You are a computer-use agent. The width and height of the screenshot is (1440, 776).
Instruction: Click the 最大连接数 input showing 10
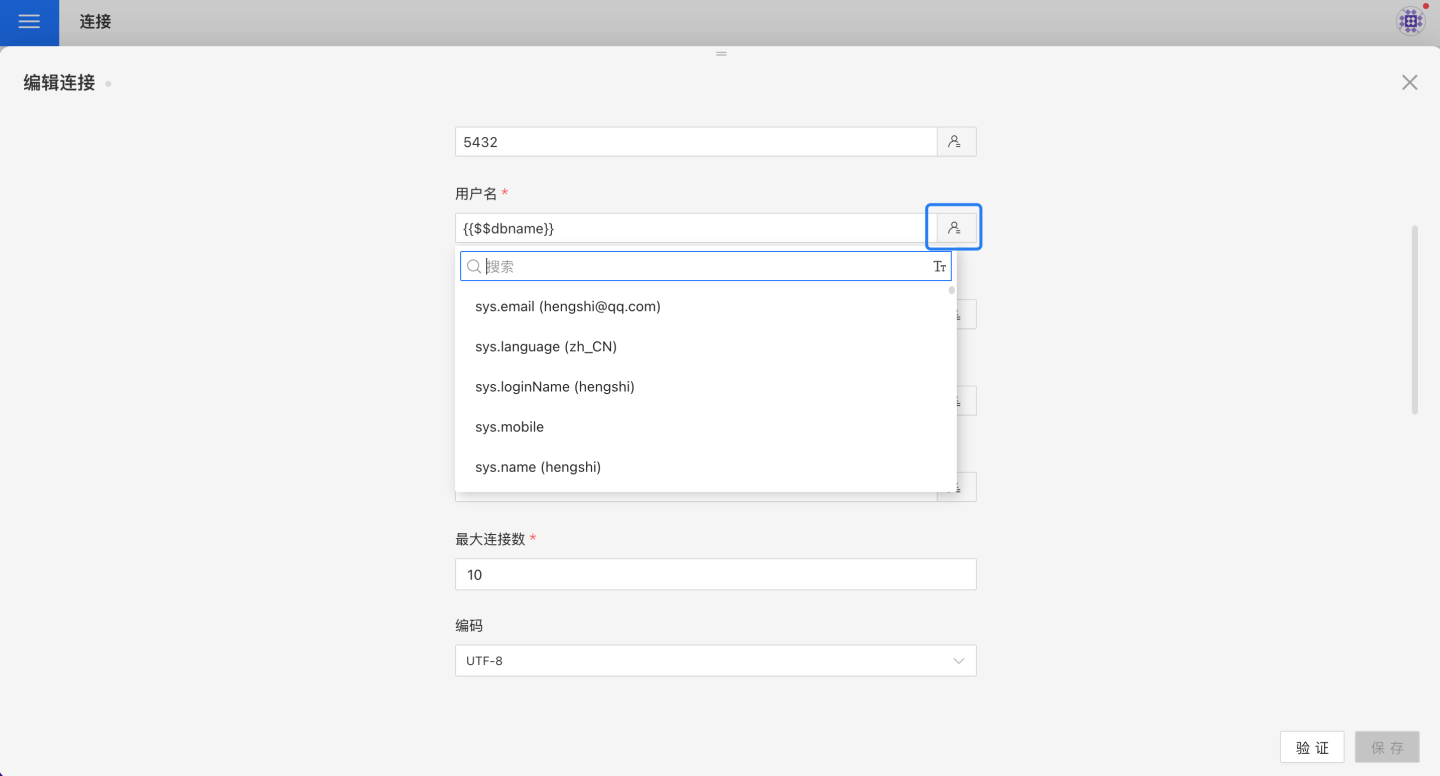[715, 575]
